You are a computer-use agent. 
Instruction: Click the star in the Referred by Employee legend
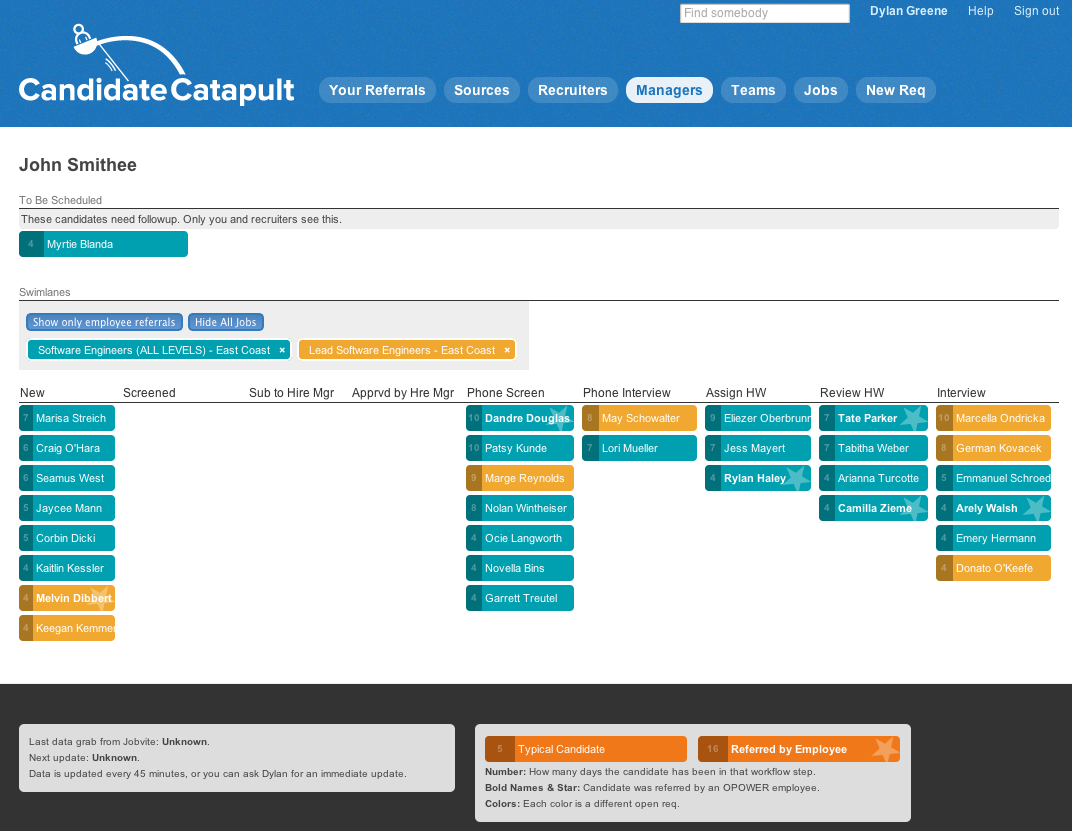click(x=884, y=748)
